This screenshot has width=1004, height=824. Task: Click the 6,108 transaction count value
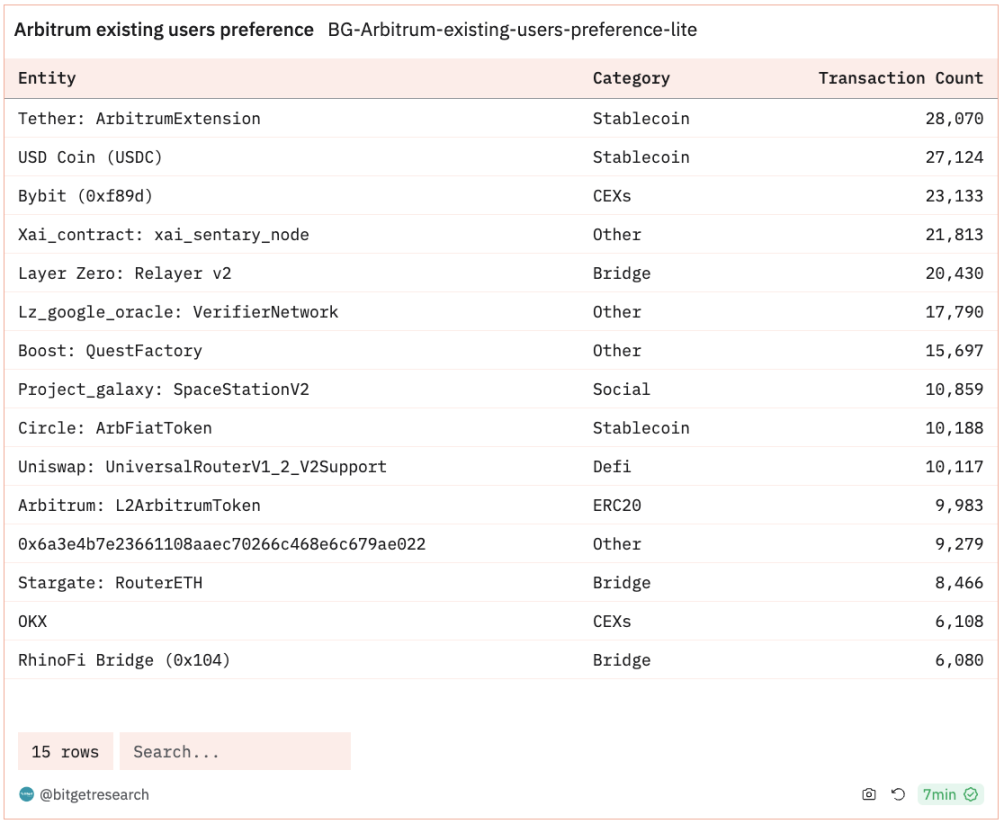(x=959, y=621)
